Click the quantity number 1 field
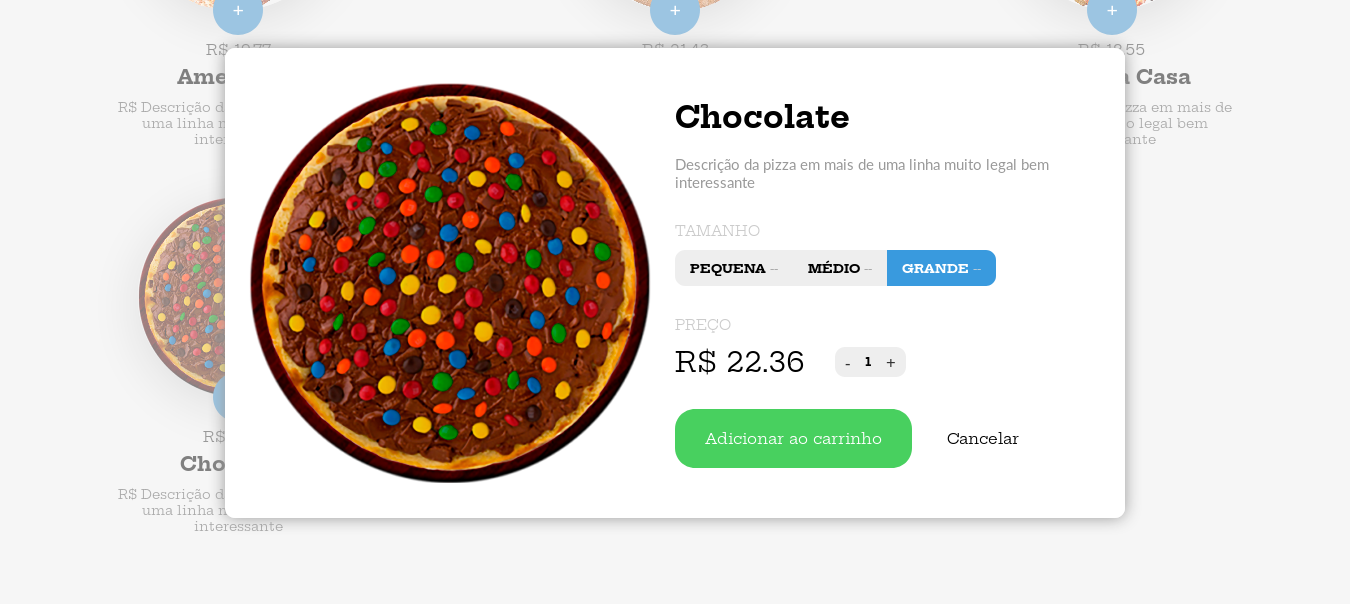The image size is (1350, 604). pos(868,362)
